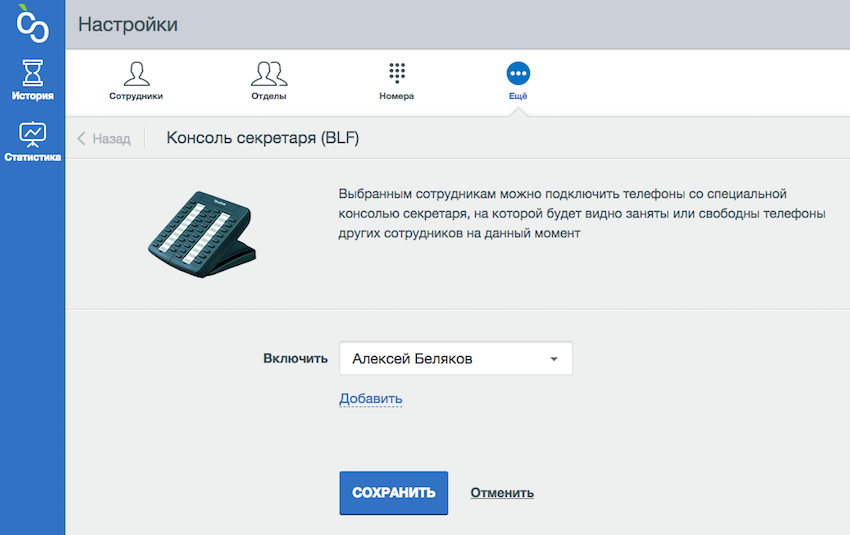Select the Ещё three-dots tab
Viewport: 850px width, 535px height.
point(518,81)
